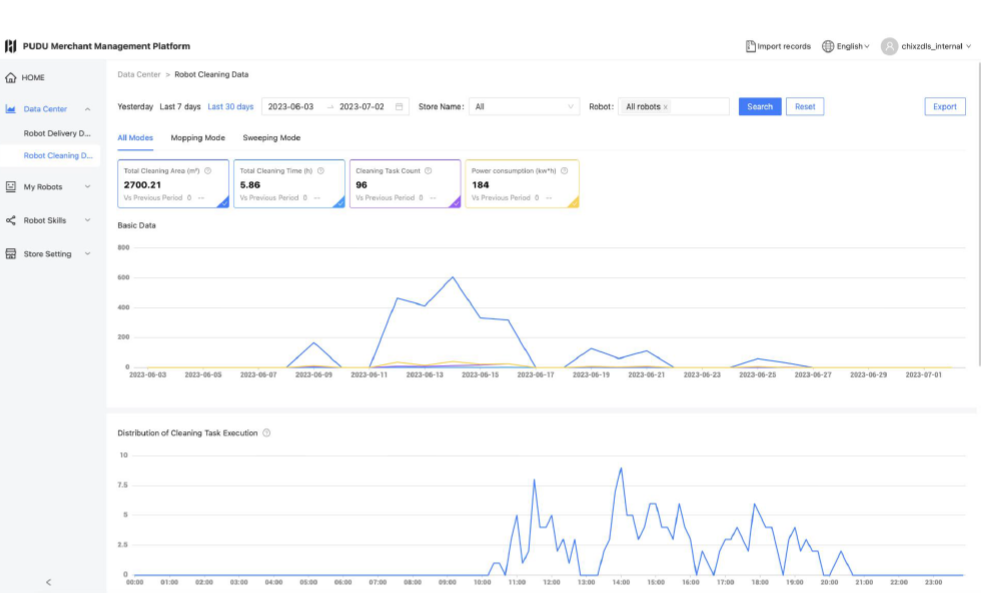Remove the All robots tag

coord(666,107)
